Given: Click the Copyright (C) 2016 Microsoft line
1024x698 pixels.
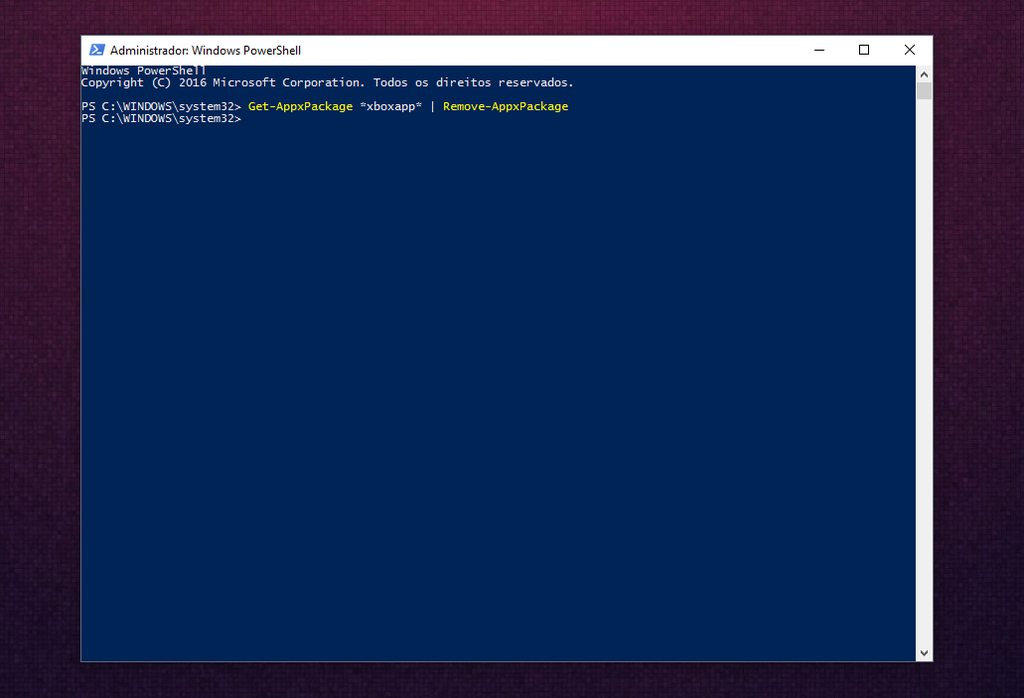Looking at the screenshot, I should pos(327,83).
